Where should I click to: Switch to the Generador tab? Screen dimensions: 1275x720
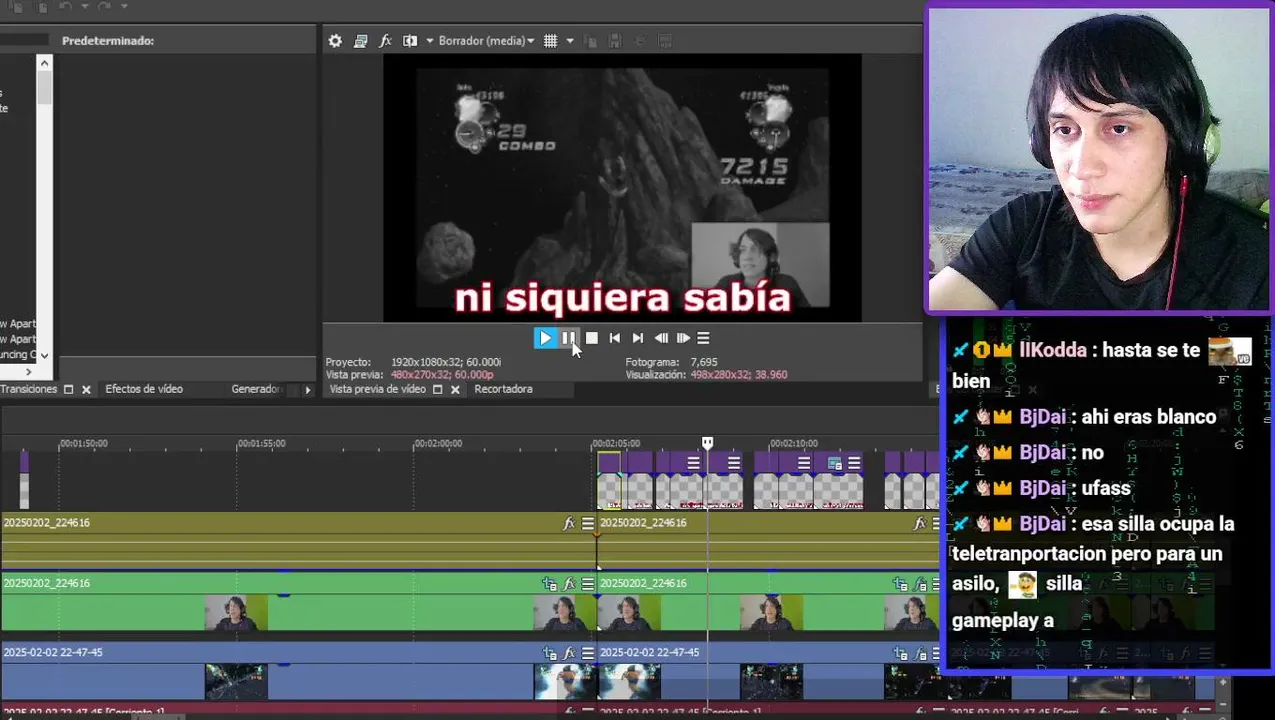(x=256, y=389)
